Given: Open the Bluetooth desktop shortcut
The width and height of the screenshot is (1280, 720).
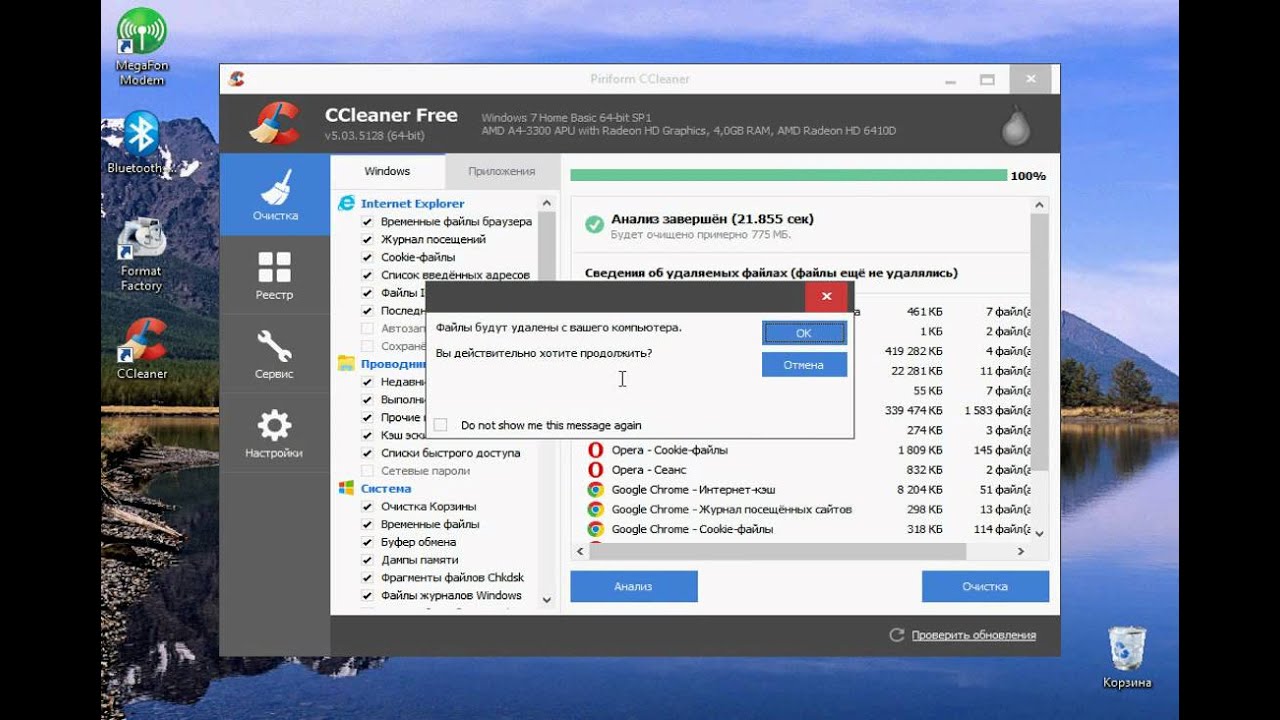Looking at the screenshot, I should [x=141, y=142].
